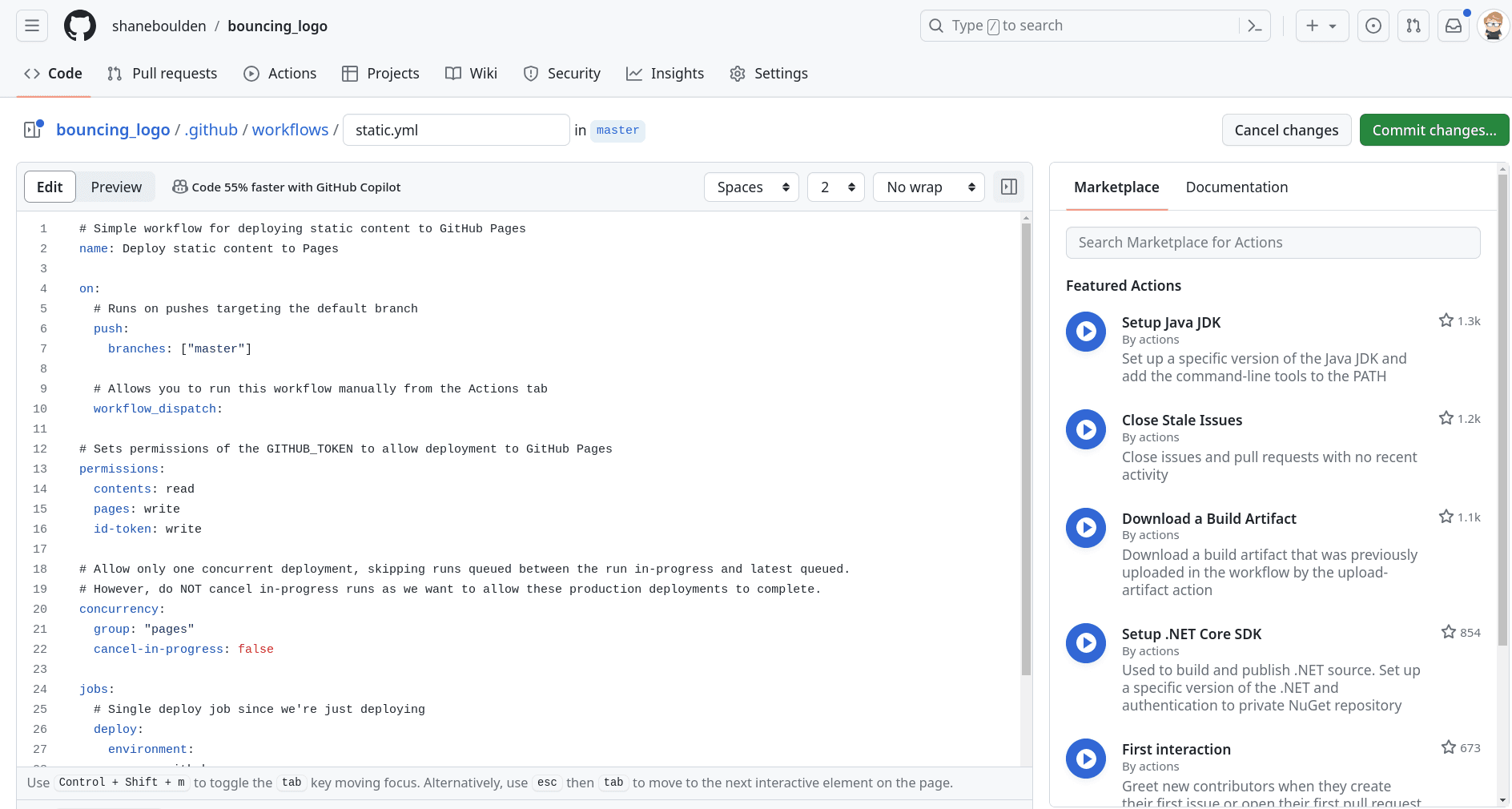Open the indent size dropdown

tap(836, 187)
